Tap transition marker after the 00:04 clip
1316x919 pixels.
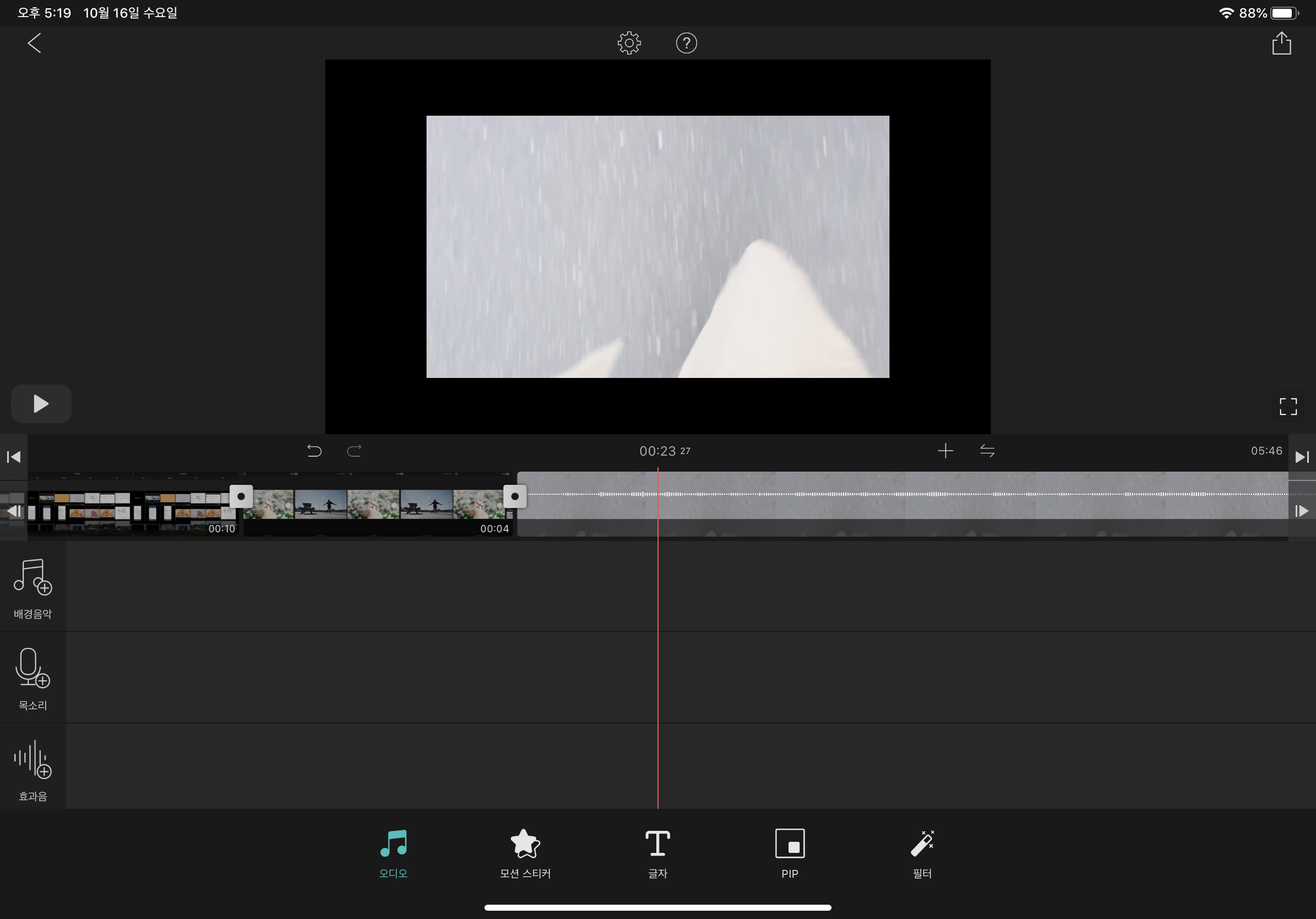click(515, 496)
